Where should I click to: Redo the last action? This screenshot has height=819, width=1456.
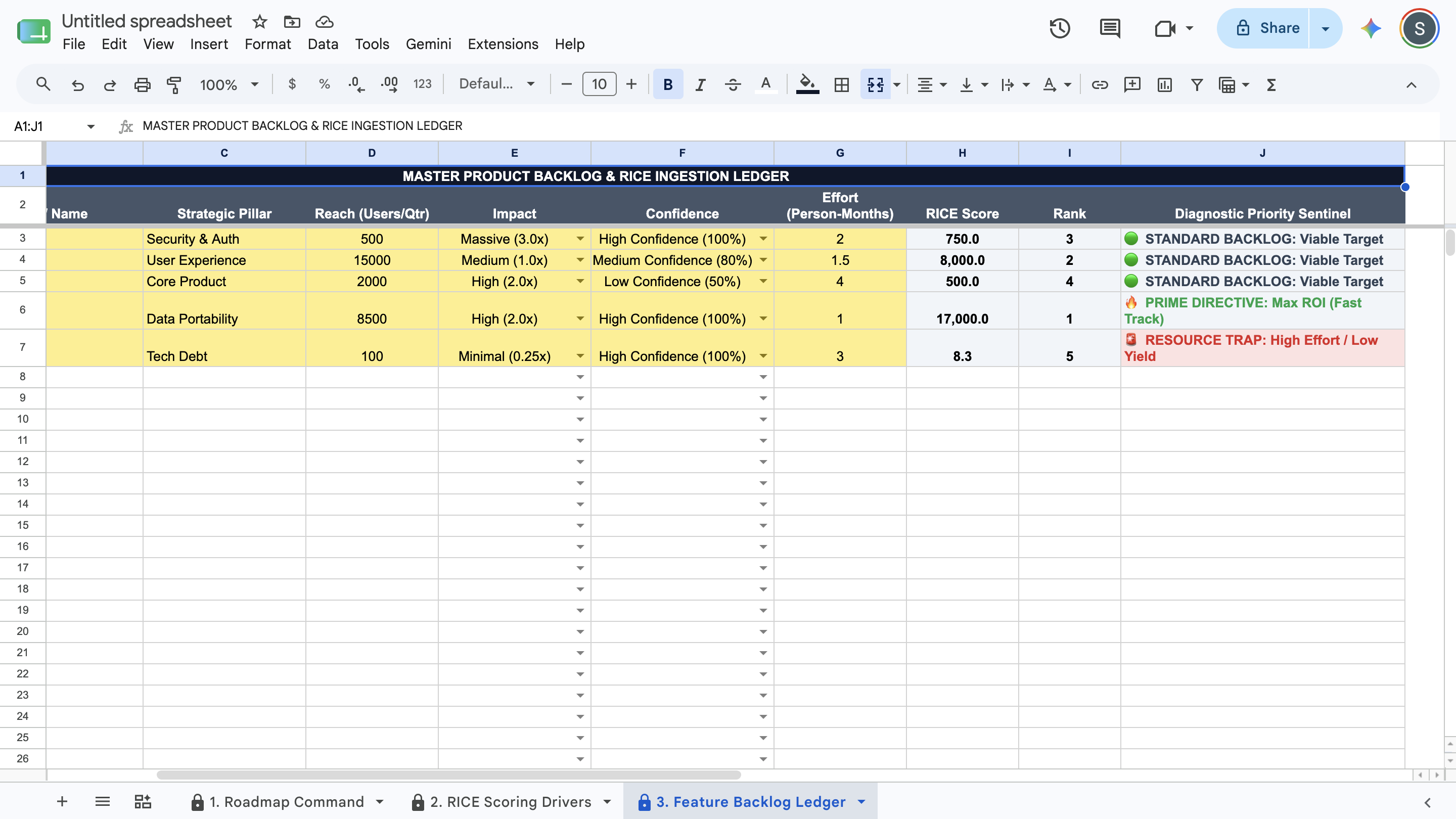(110, 85)
